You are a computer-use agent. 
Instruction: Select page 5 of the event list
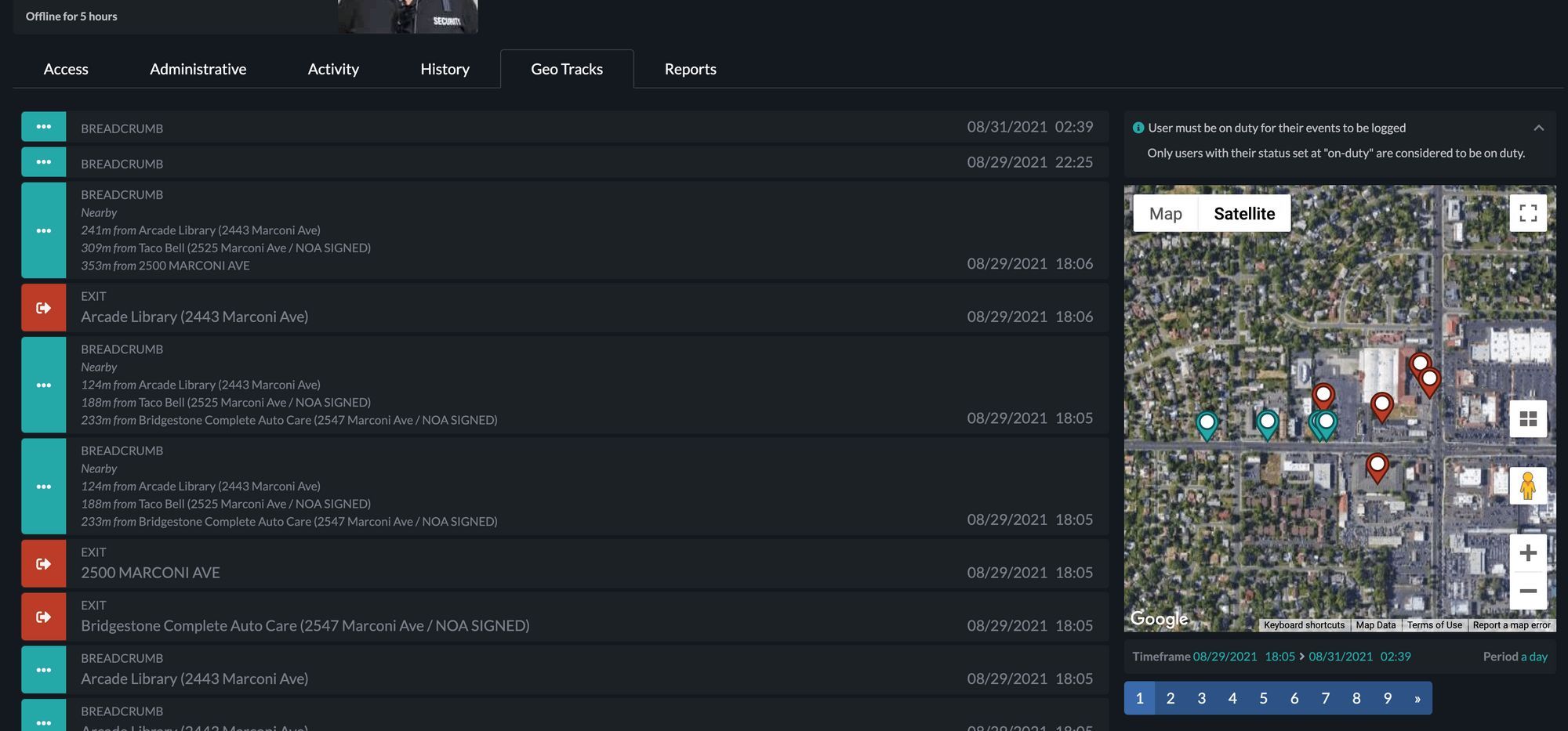click(1263, 697)
